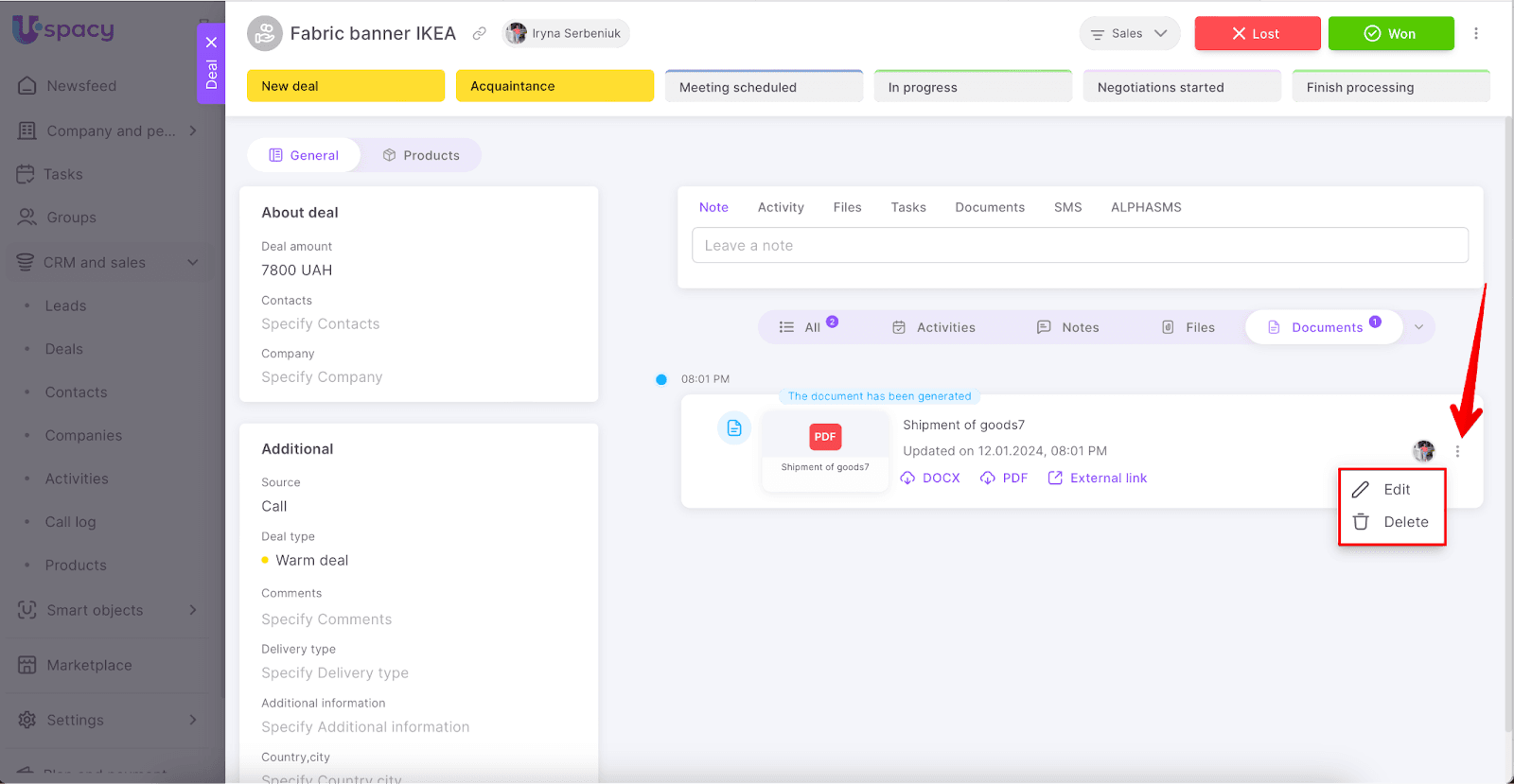Open the document External link
The height and width of the screenshot is (784, 1514).
pos(1098,479)
